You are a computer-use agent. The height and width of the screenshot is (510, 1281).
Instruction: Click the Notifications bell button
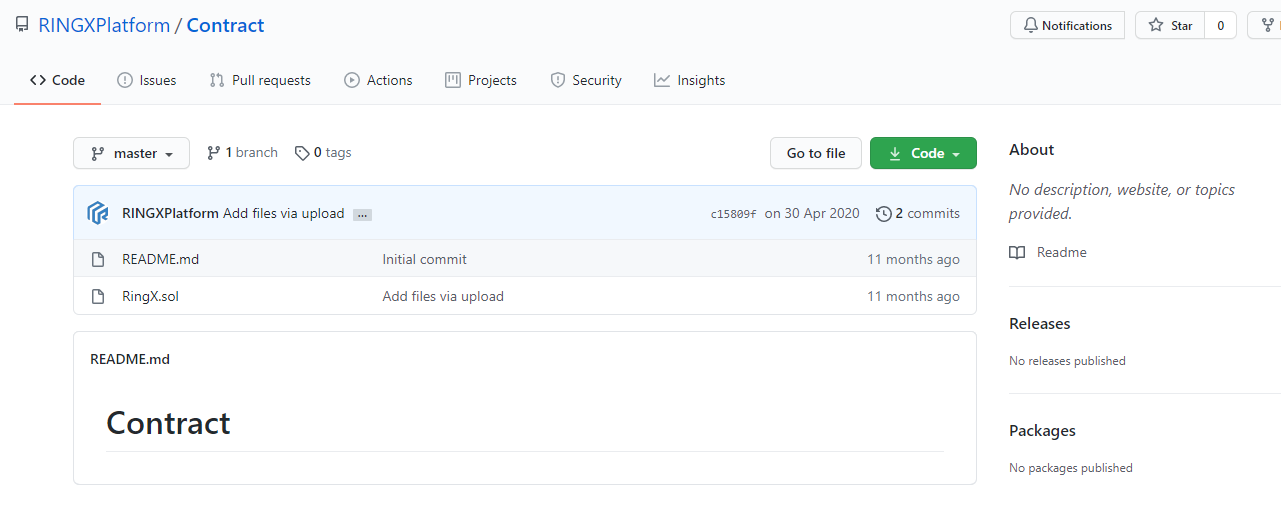point(1067,26)
